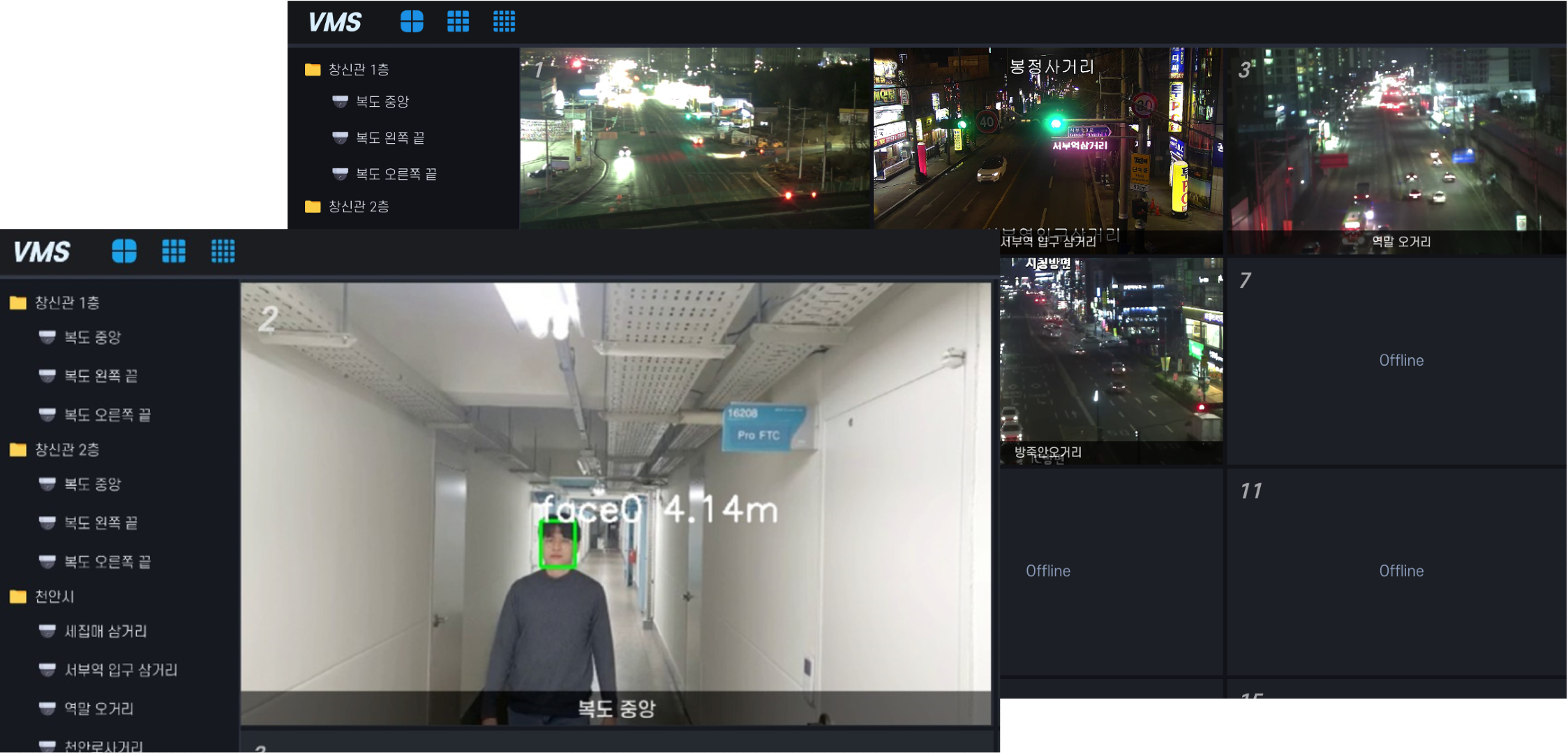Select the 역말 오거리 camera in the tree
The height and width of the screenshot is (753, 1568).
(98, 708)
